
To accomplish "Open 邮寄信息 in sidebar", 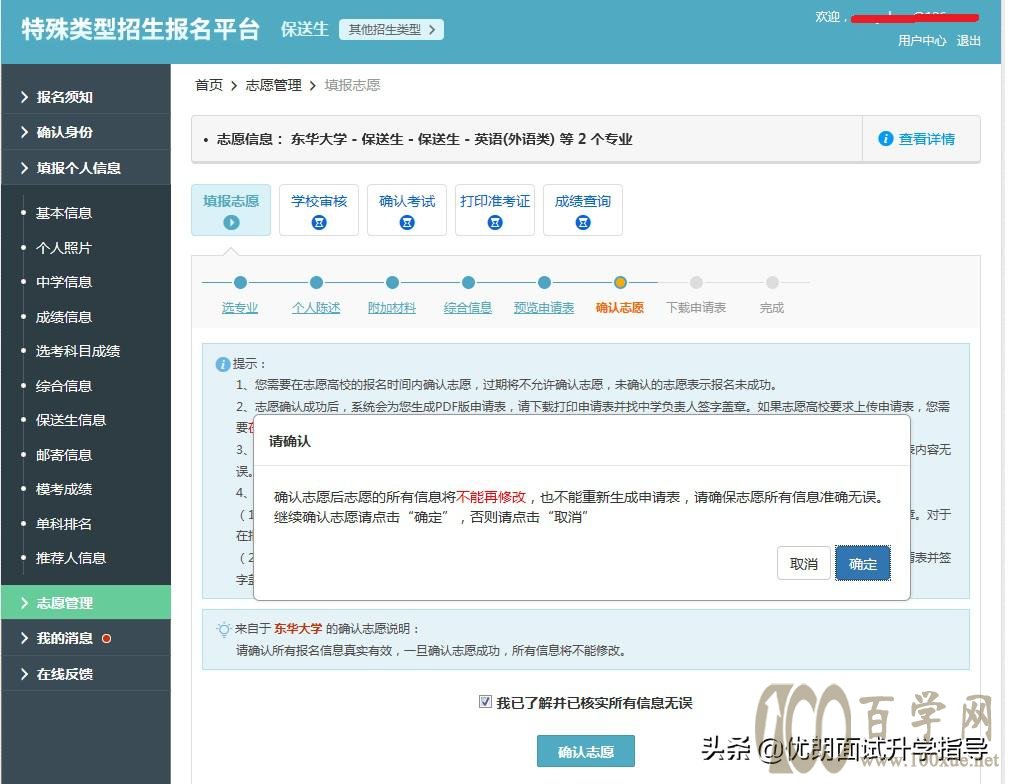I will click(x=64, y=455).
